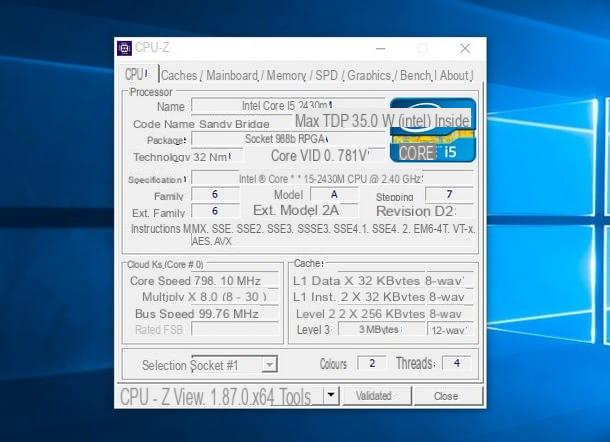This screenshot has width=610, height=442.
Task: Click the Intel Core i5 logo badge
Action: (x=433, y=130)
